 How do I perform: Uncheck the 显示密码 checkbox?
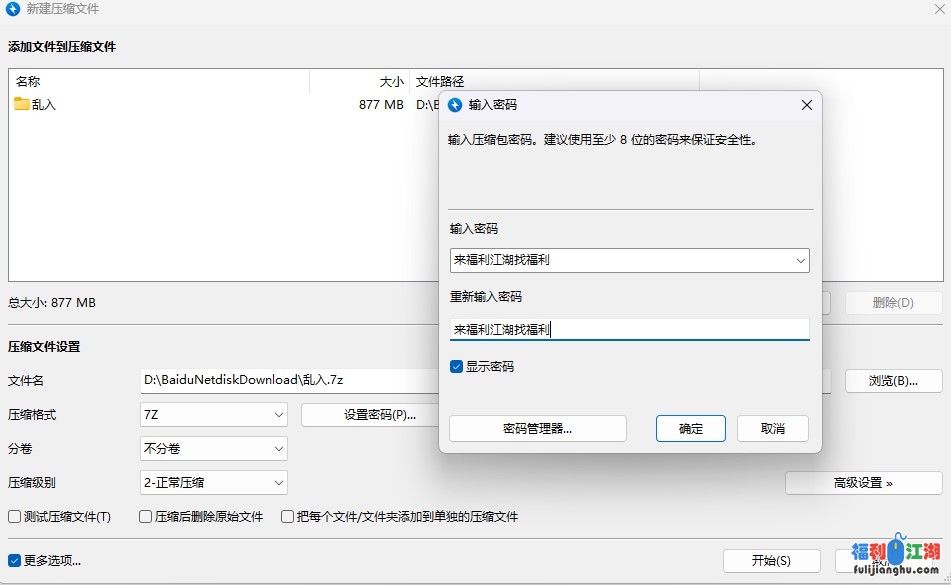[x=456, y=367]
